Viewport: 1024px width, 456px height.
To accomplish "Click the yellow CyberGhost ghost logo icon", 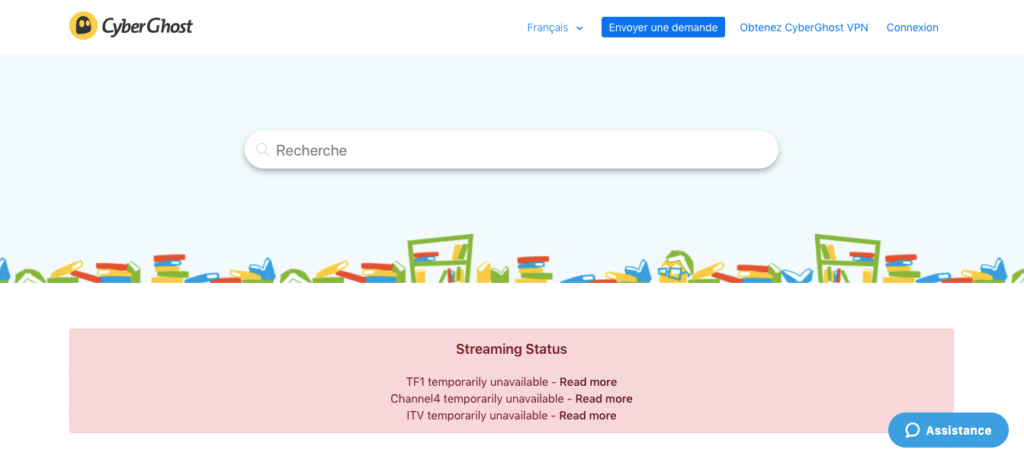I will [84, 26].
